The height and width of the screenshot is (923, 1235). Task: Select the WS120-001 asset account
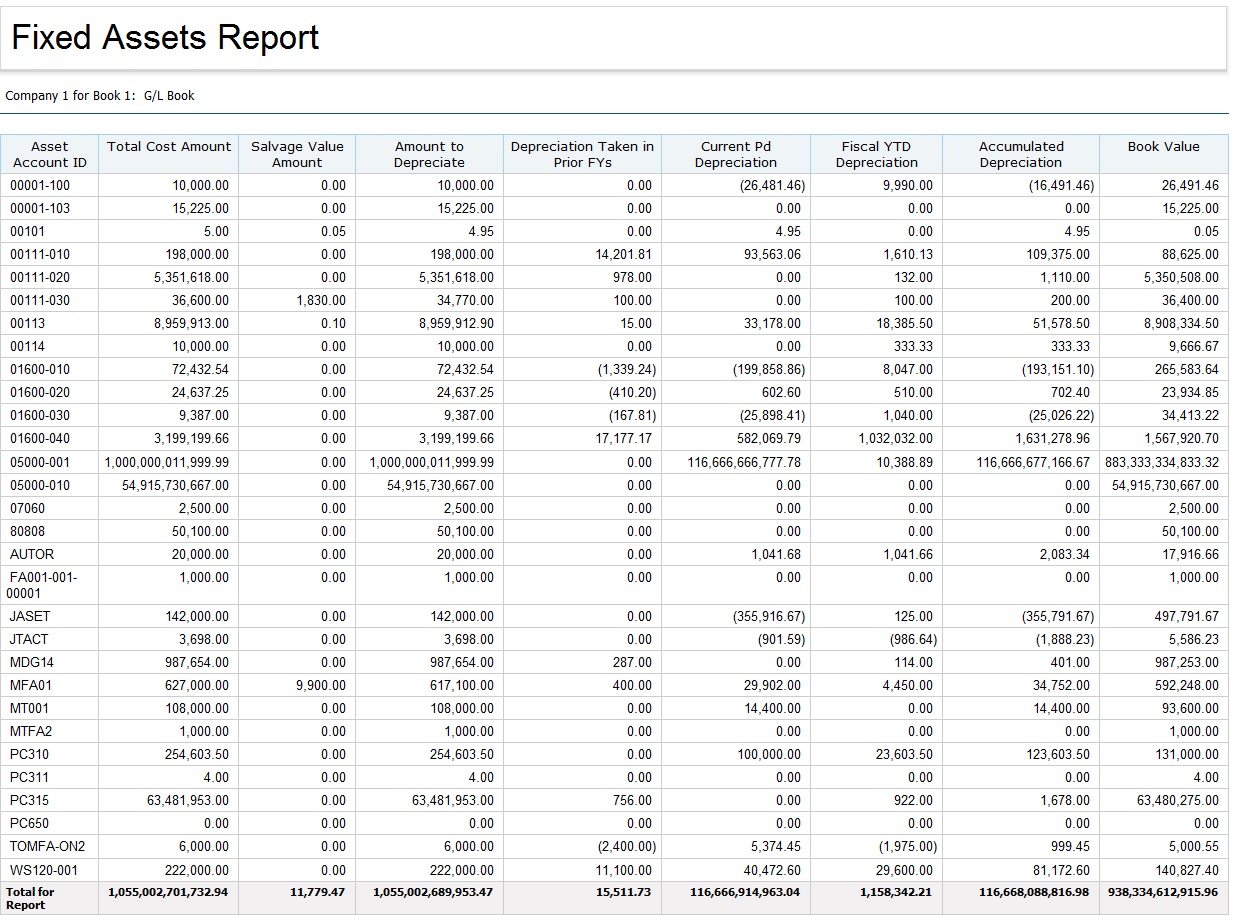[44, 869]
